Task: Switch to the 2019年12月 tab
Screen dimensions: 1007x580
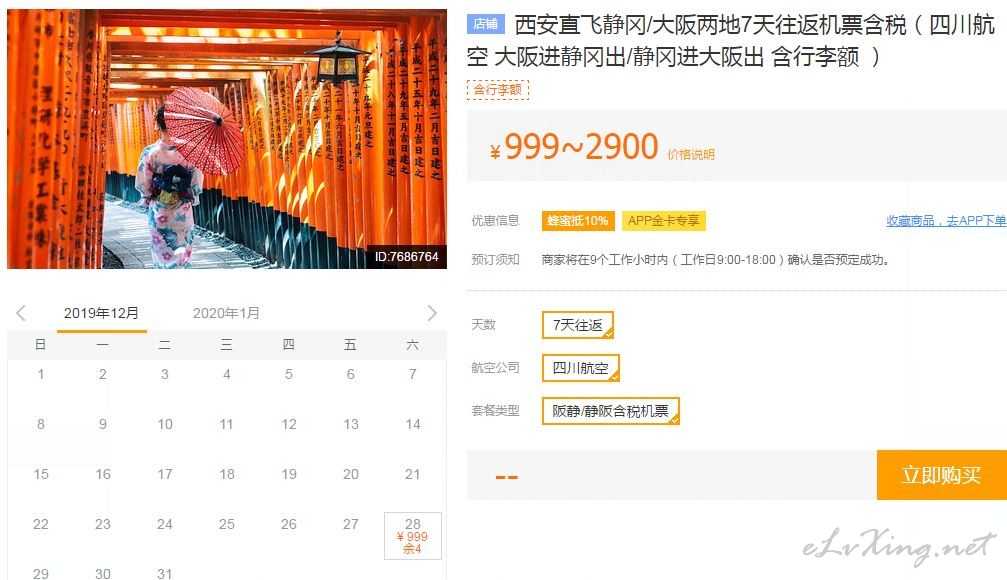Action: point(101,313)
